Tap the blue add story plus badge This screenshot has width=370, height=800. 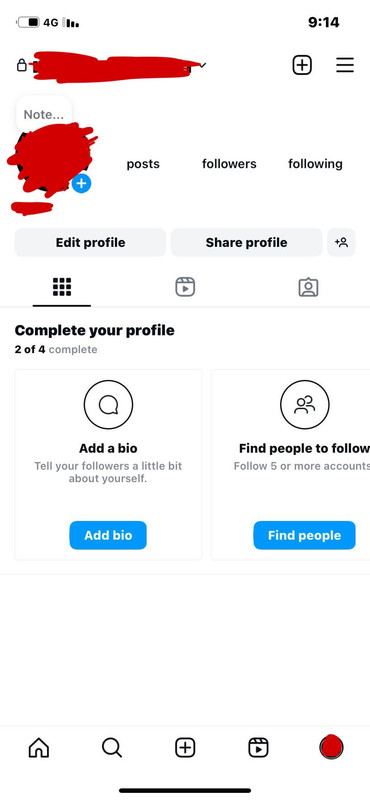click(x=81, y=183)
